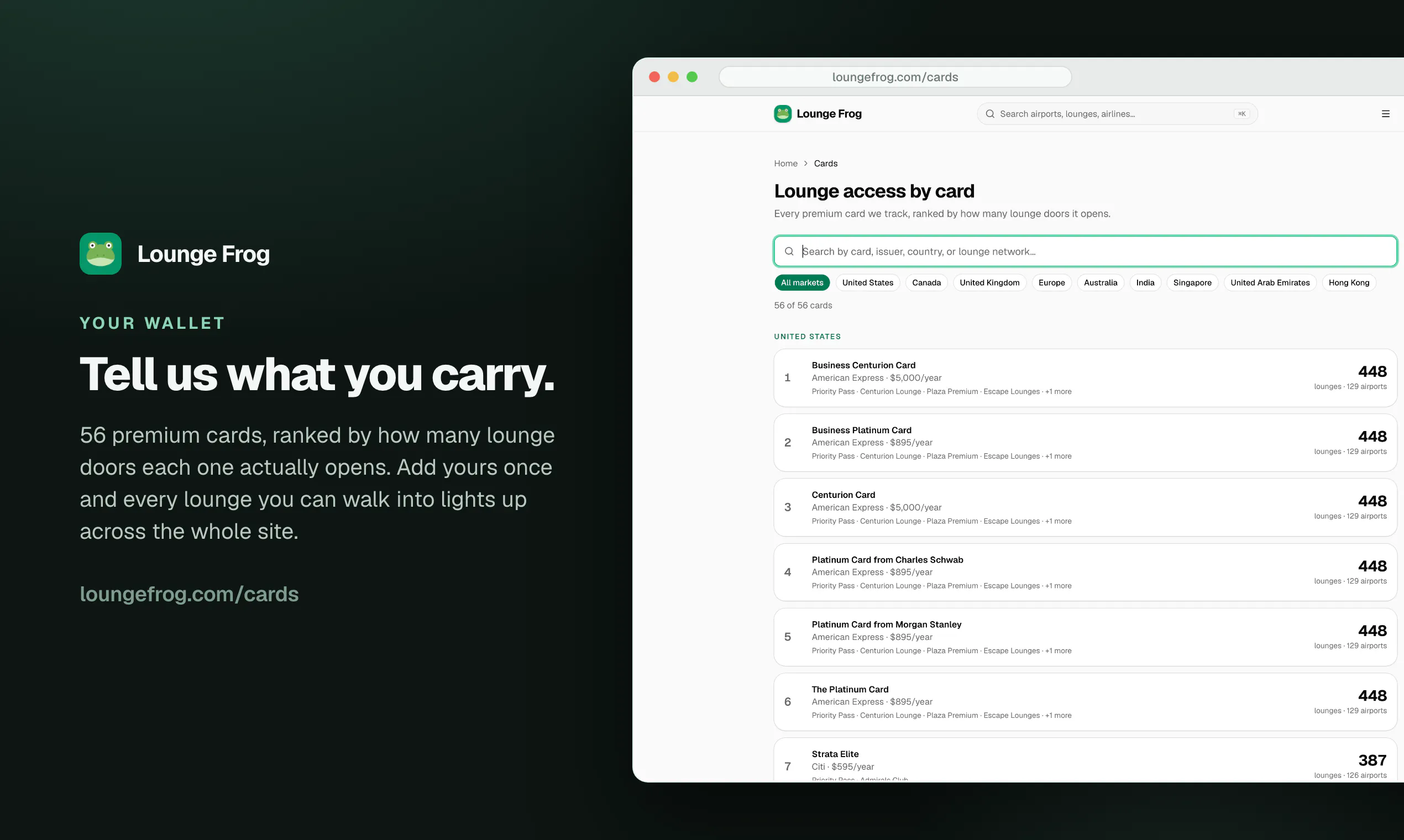Click the ⌘K shortcut badge in the search bar
The image size is (1404, 840).
coord(1241,114)
